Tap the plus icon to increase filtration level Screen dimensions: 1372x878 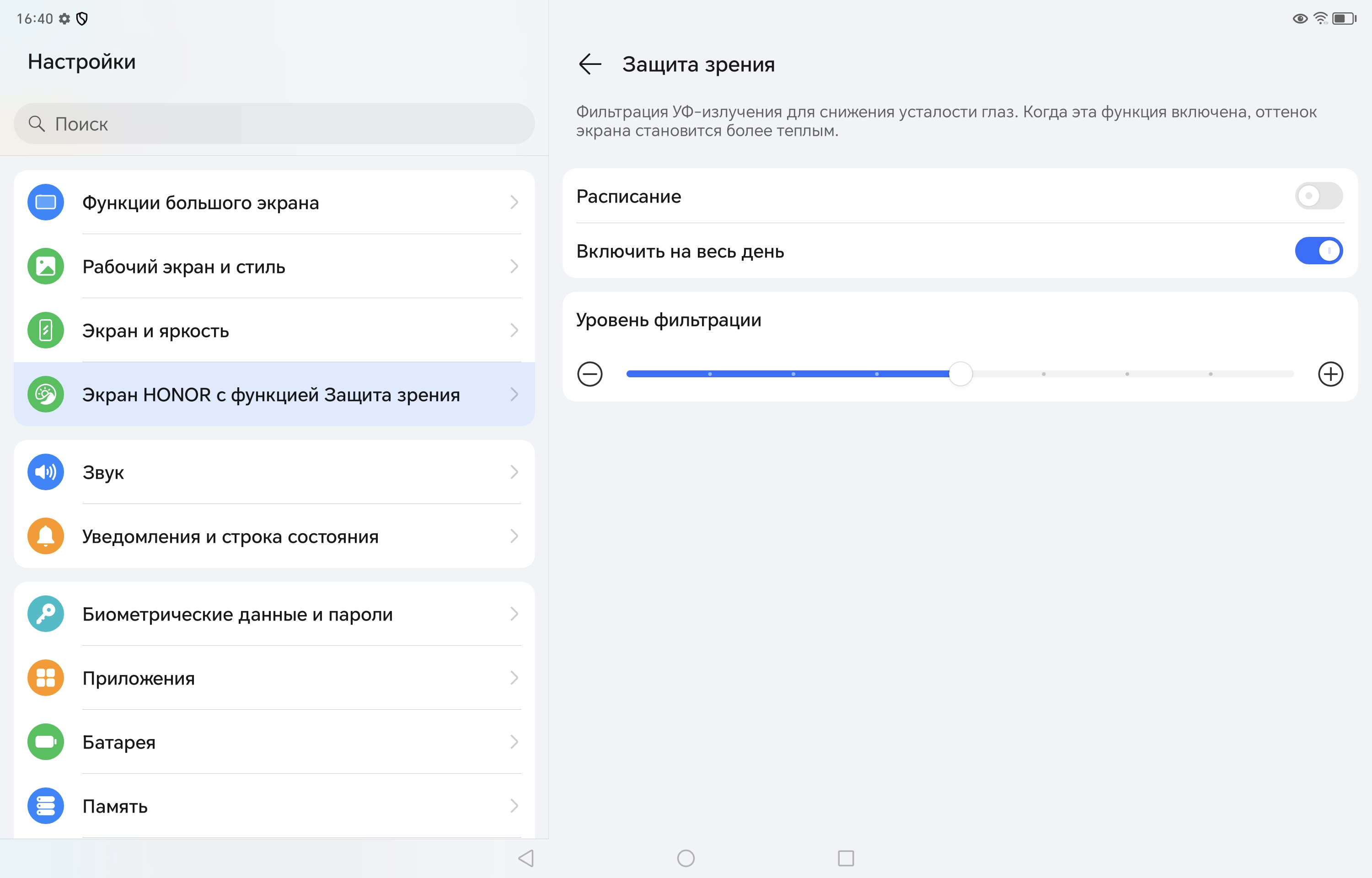1330,374
